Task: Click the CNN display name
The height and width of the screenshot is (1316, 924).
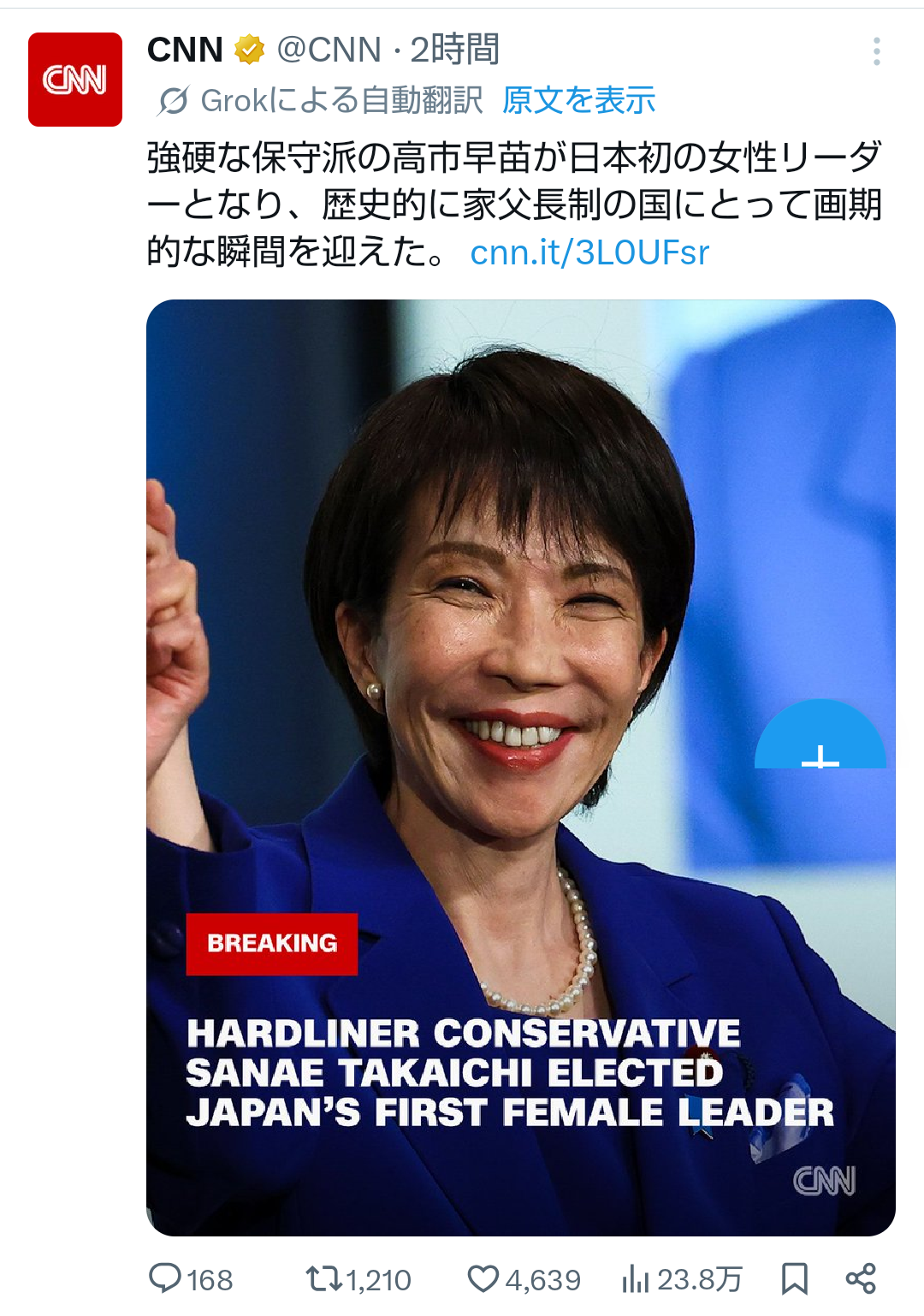Action: pos(185,50)
